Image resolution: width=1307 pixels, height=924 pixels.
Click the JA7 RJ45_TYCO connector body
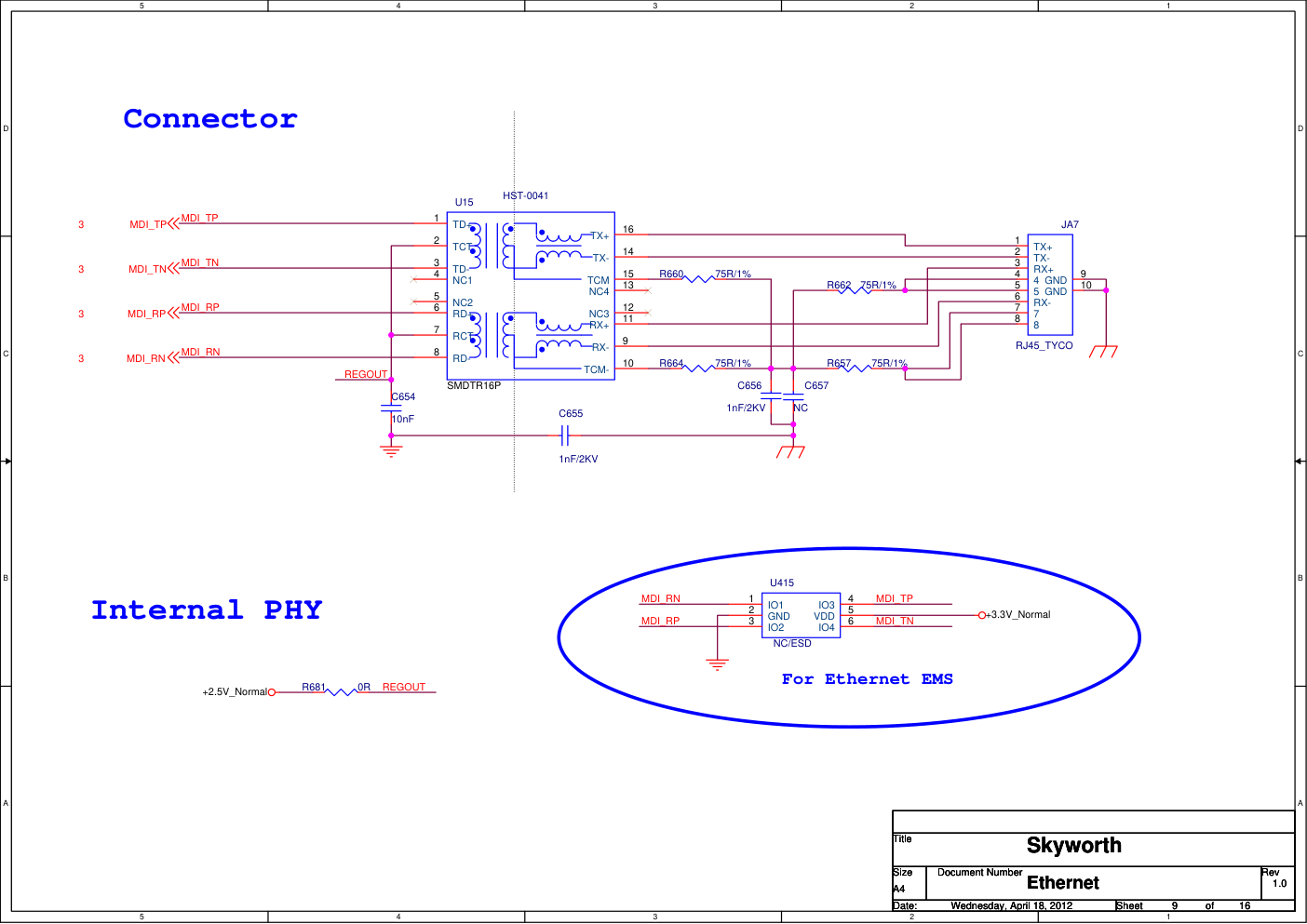[x=1050, y=285]
